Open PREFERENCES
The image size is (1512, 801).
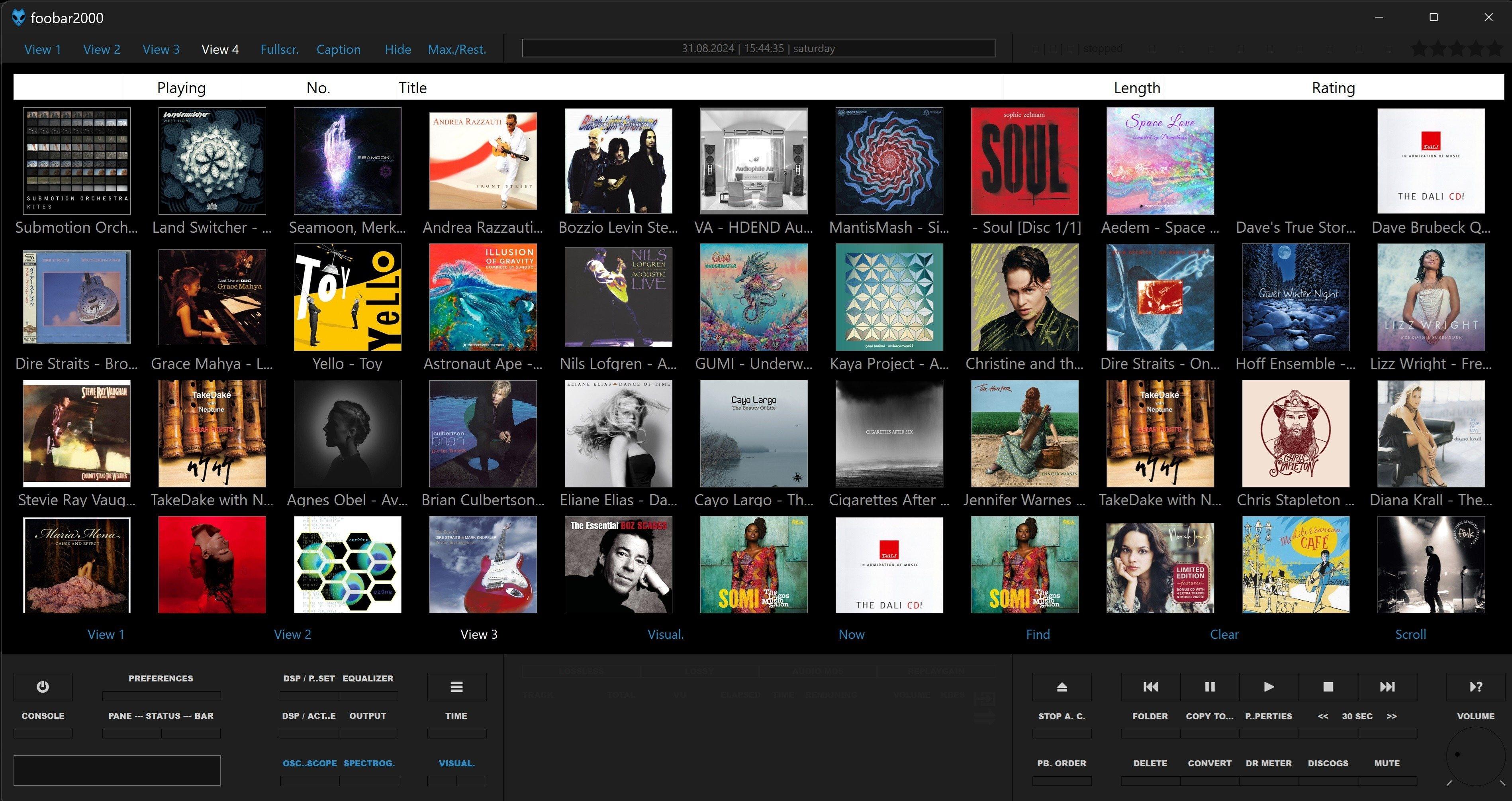(161, 678)
